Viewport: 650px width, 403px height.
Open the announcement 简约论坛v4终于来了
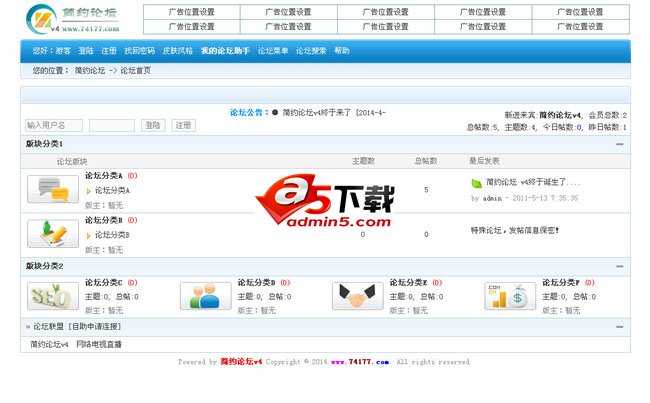tap(334, 112)
